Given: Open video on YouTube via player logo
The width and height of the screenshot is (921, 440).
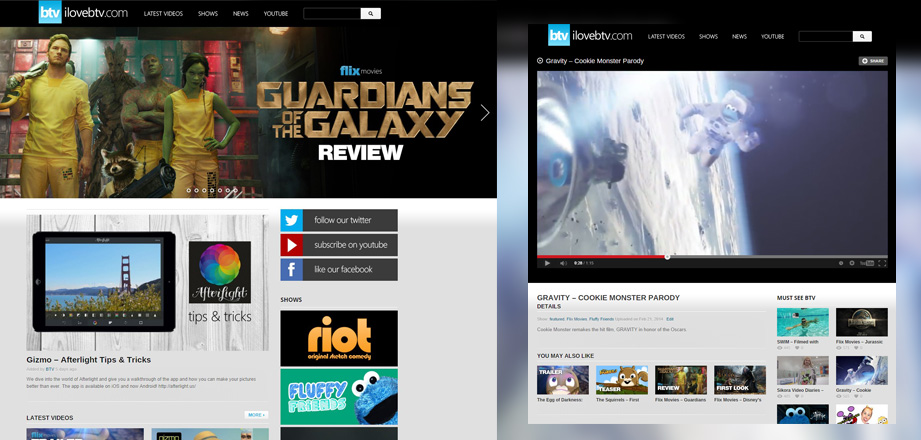Looking at the screenshot, I should point(866,263).
